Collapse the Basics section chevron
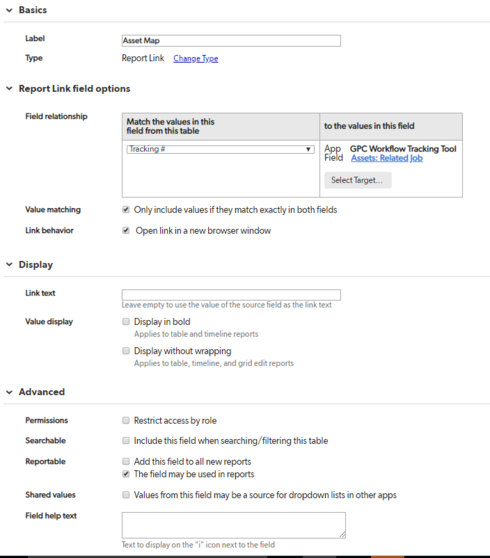 point(9,10)
